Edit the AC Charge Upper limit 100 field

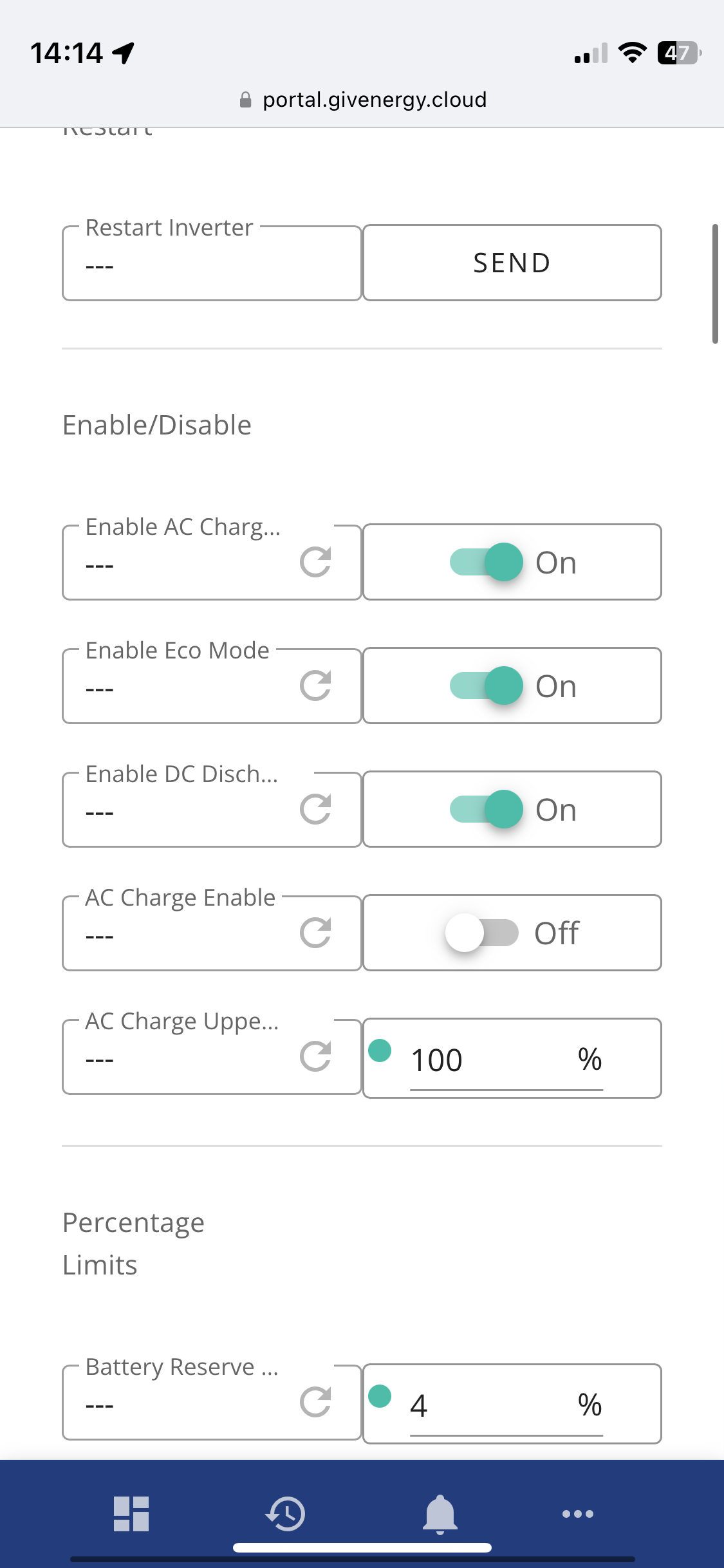point(506,1060)
